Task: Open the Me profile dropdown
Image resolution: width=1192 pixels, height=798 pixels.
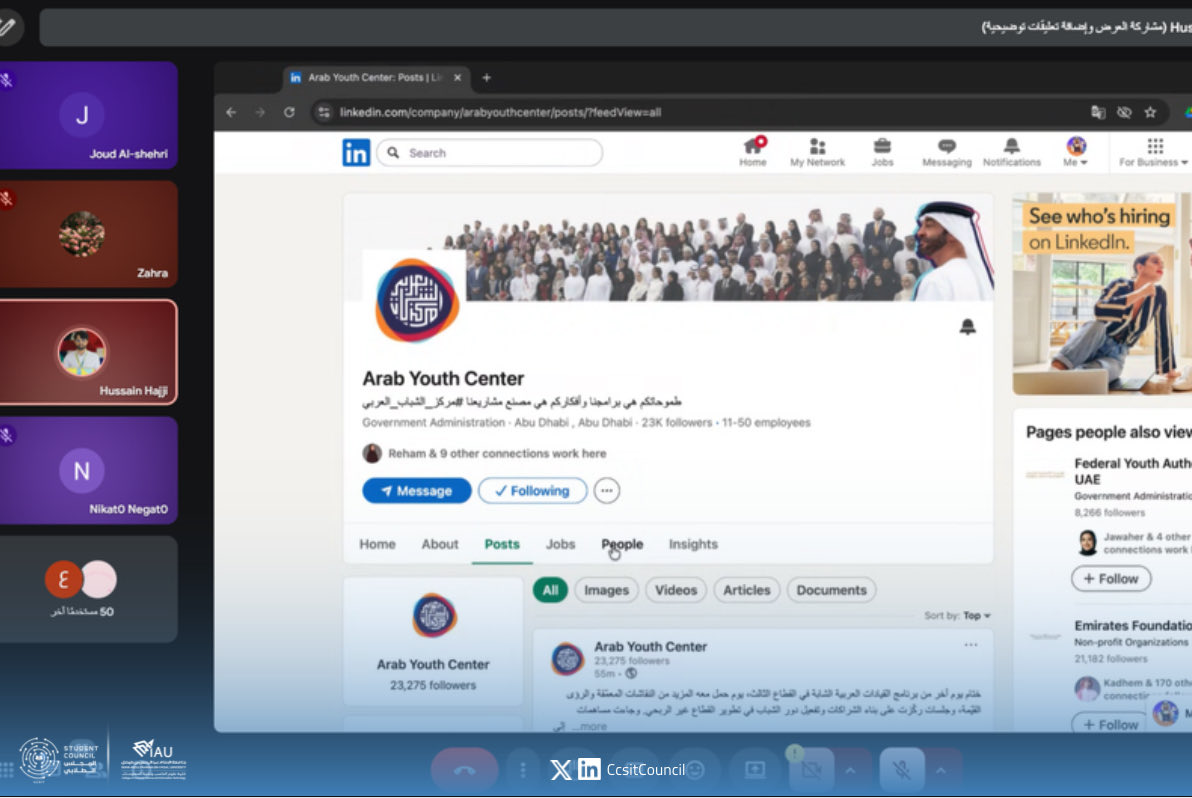Action: coord(1075,152)
